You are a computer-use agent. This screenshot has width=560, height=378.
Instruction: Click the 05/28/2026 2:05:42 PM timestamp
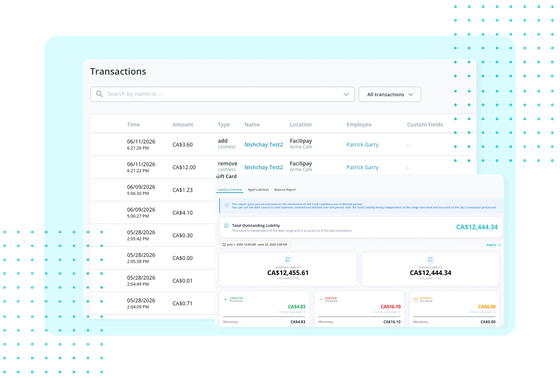point(141,235)
